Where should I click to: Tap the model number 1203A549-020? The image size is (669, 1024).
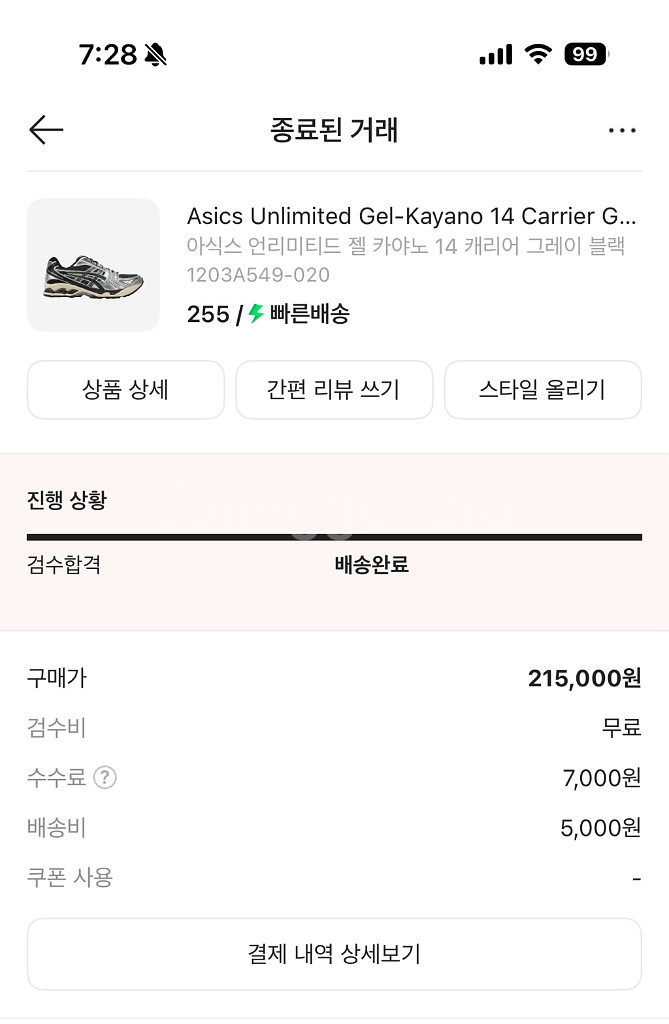click(x=258, y=275)
